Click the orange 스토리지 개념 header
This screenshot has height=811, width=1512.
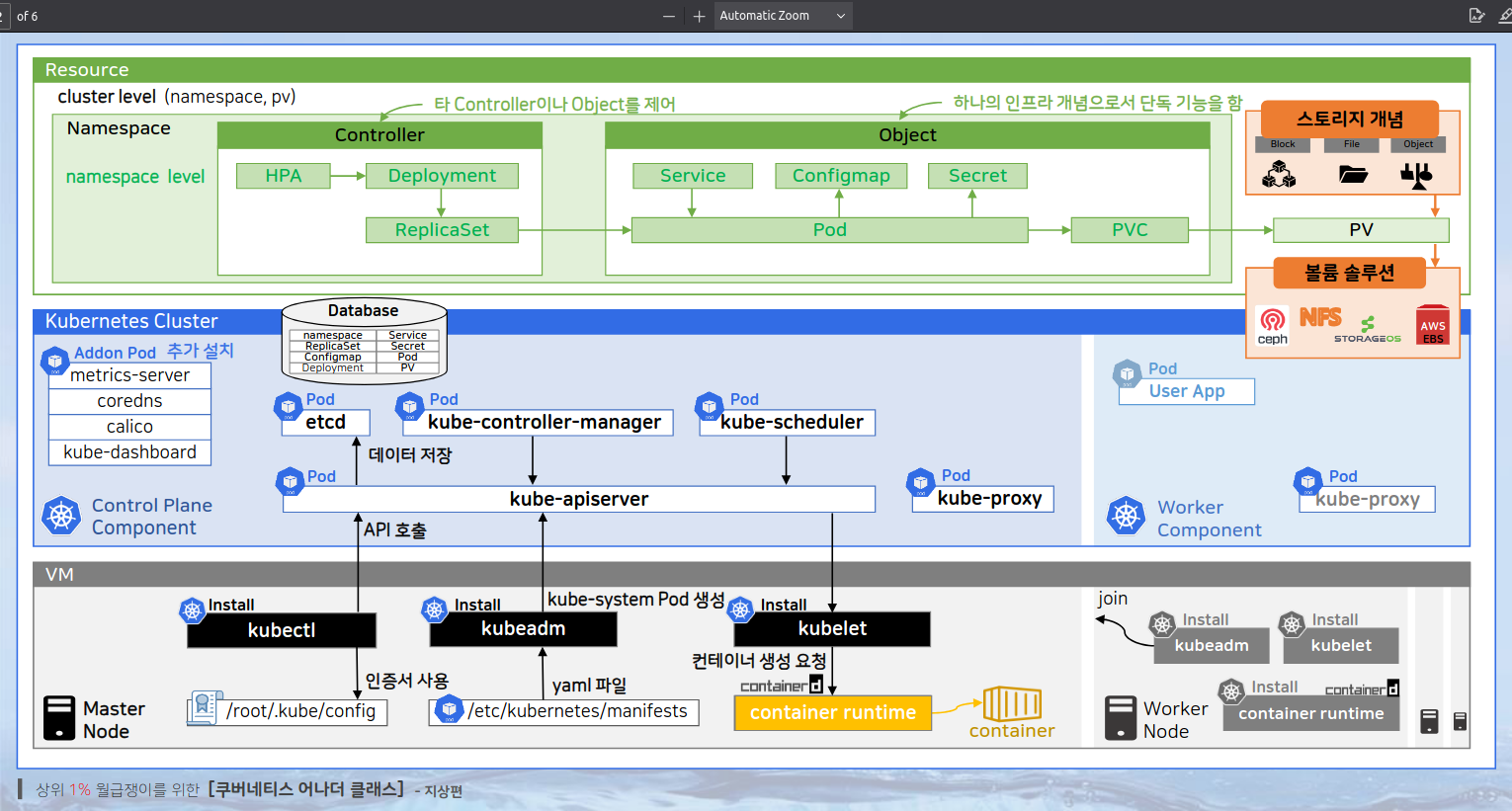(x=1350, y=120)
